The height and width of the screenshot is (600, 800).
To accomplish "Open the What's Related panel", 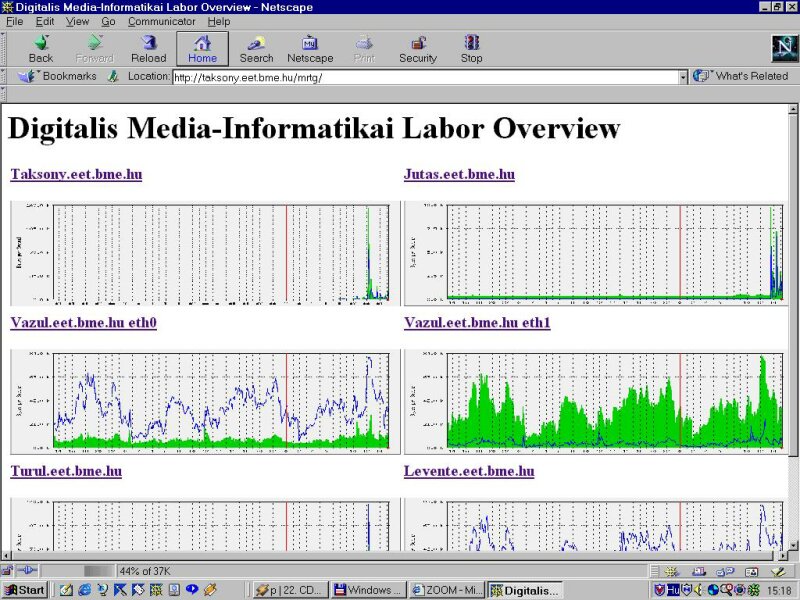I will (742, 76).
